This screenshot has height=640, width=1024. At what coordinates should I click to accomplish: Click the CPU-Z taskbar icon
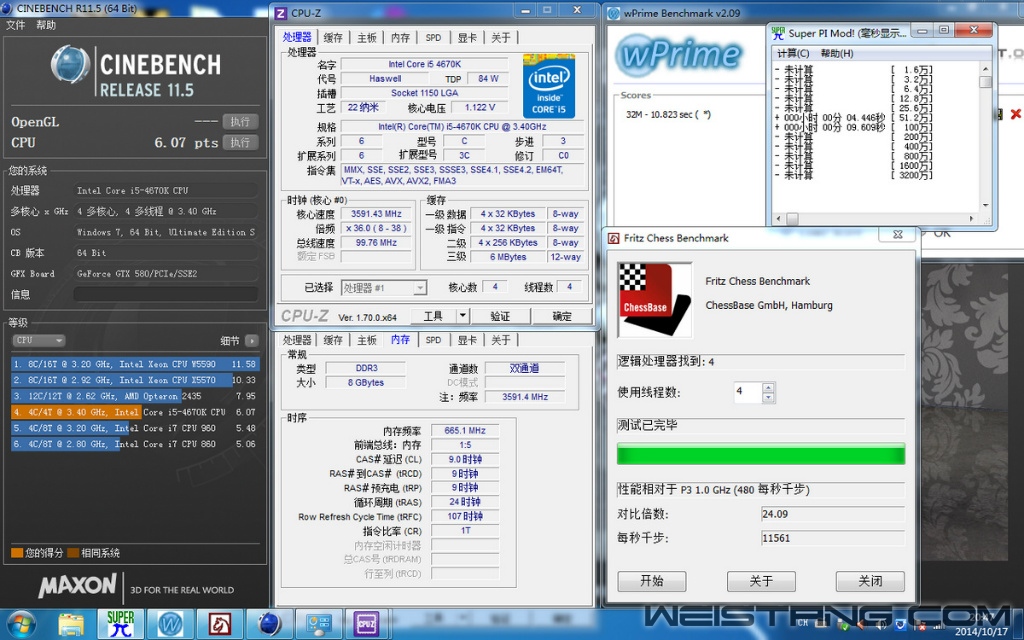click(367, 623)
